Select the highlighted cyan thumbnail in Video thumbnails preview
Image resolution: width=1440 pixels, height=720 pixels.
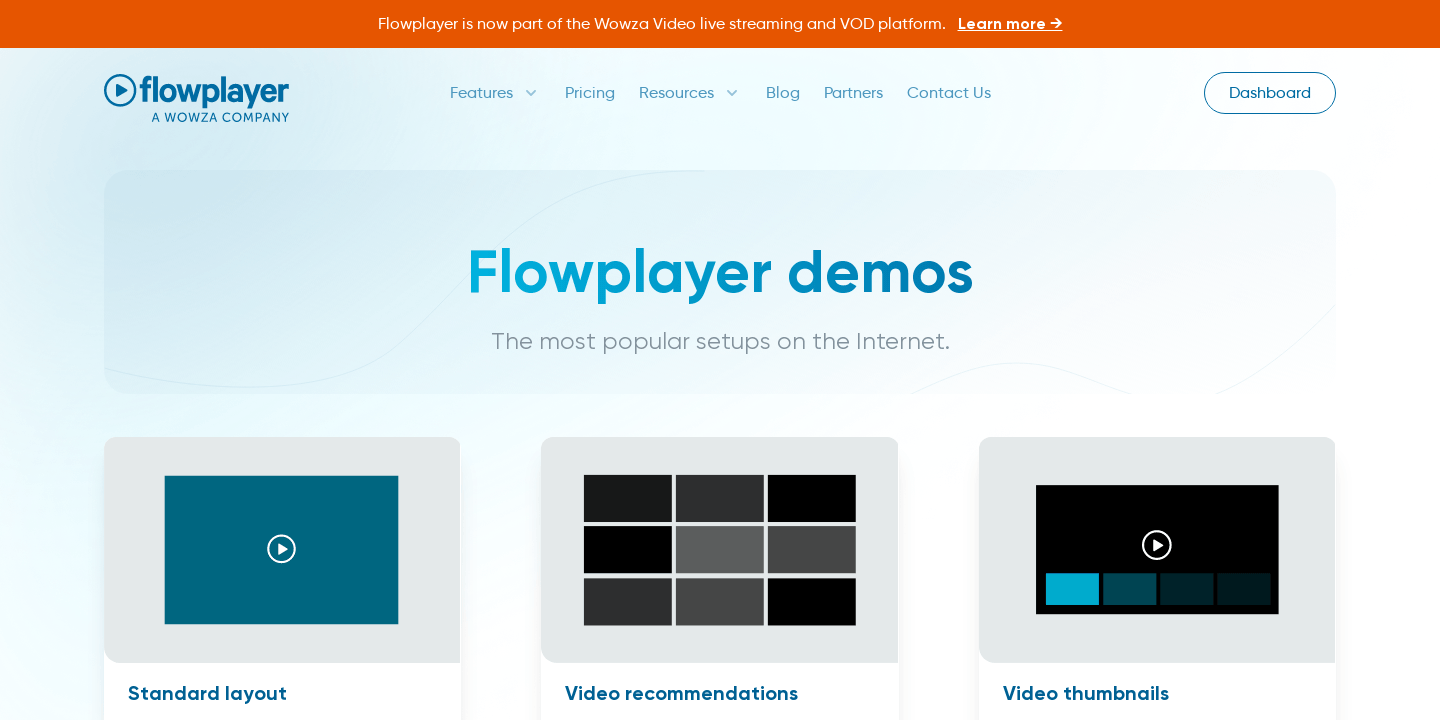[1072, 589]
